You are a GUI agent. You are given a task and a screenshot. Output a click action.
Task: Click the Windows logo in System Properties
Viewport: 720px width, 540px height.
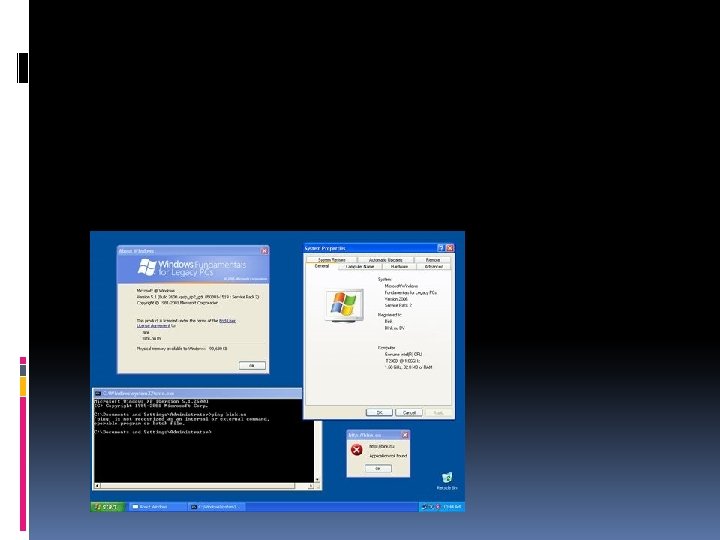tap(344, 305)
